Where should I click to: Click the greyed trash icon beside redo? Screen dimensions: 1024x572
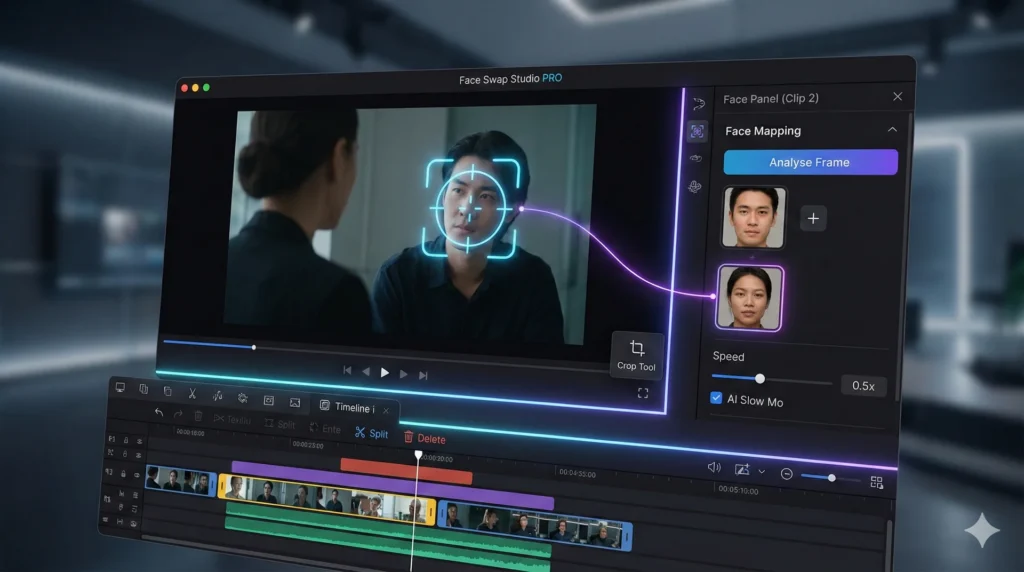tap(199, 416)
